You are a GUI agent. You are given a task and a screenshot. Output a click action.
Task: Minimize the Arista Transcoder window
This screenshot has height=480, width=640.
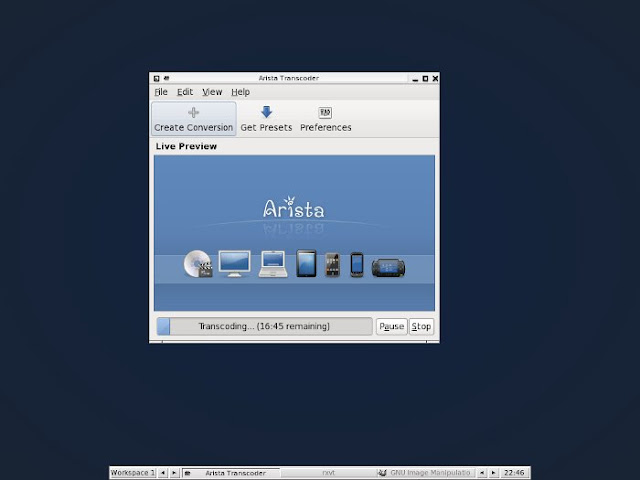point(415,78)
